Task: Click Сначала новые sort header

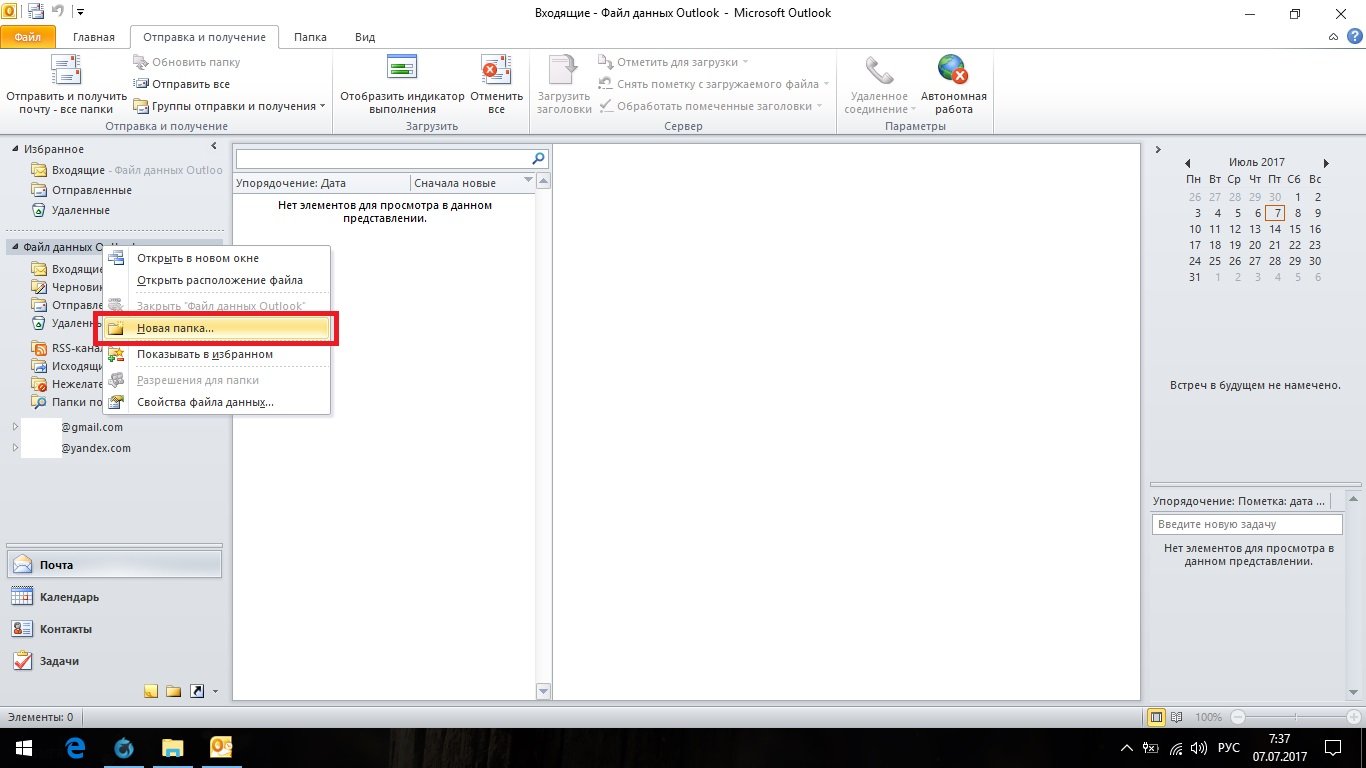Action: [x=473, y=183]
